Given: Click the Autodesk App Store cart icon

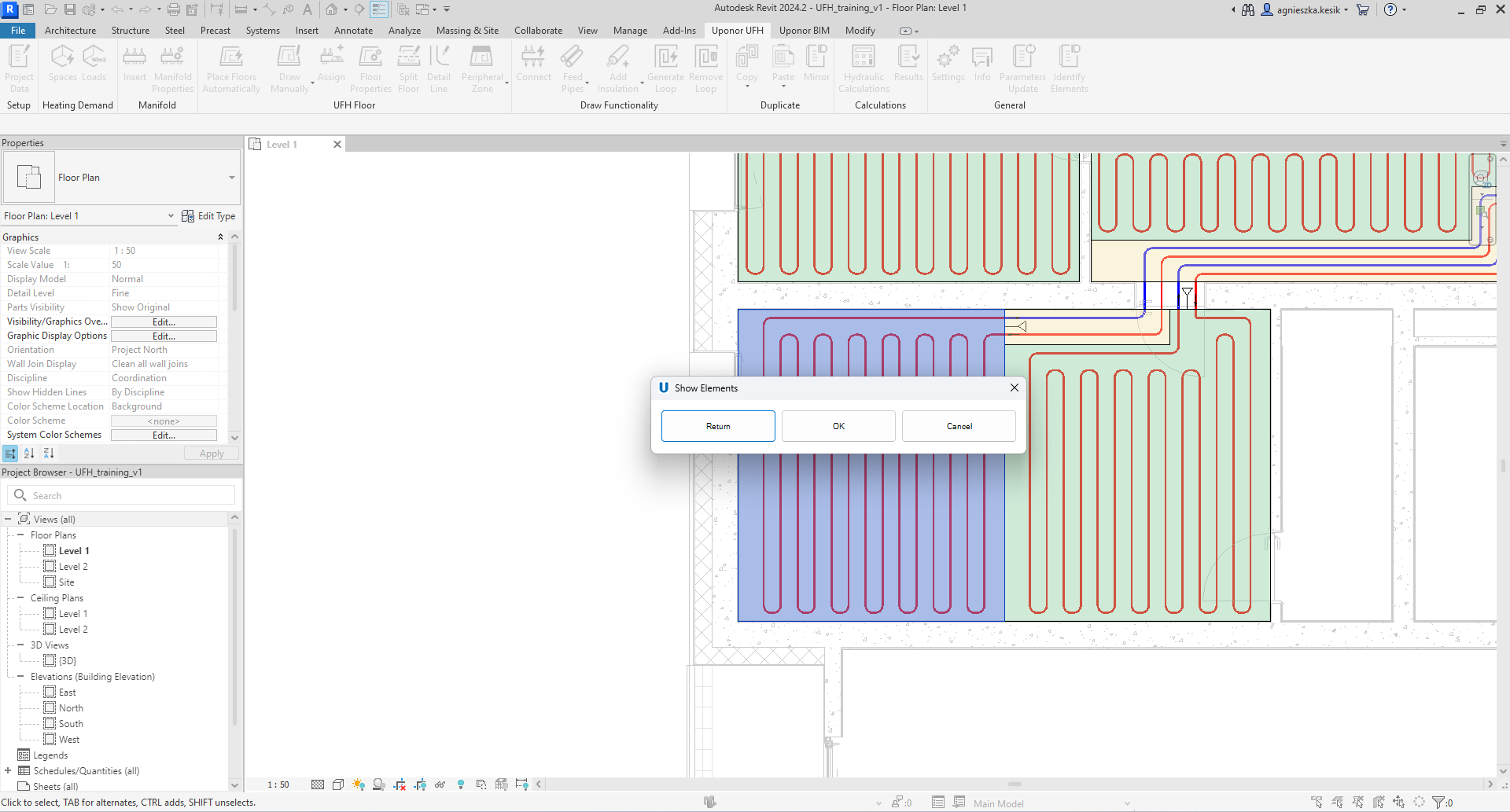Looking at the screenshot, I should point(1363,9).
